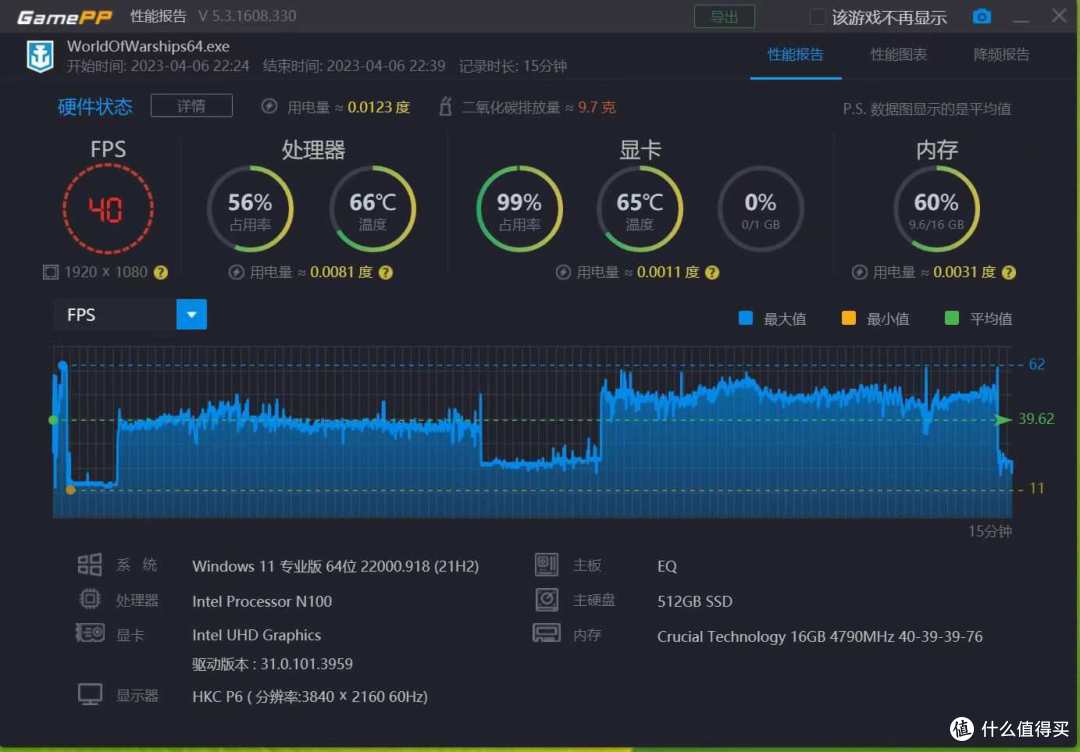Open help icon beside memory power 0.0031
This screenshot has width=1080, height=752.
[x=1009, y=273]
